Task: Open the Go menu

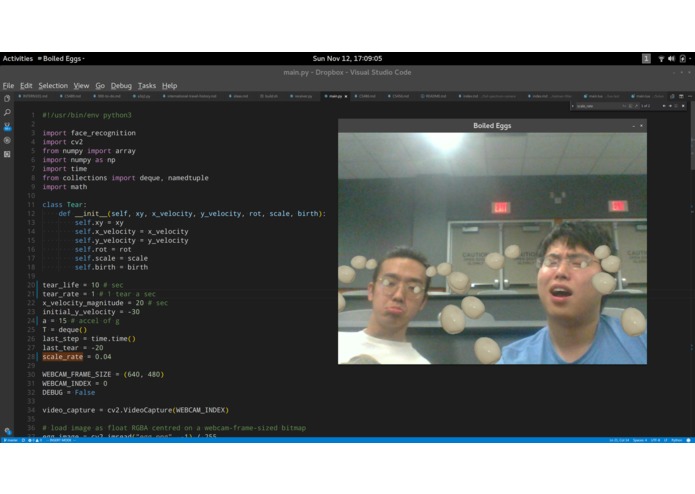Action: pyautogui.click(x=100, y=86)
